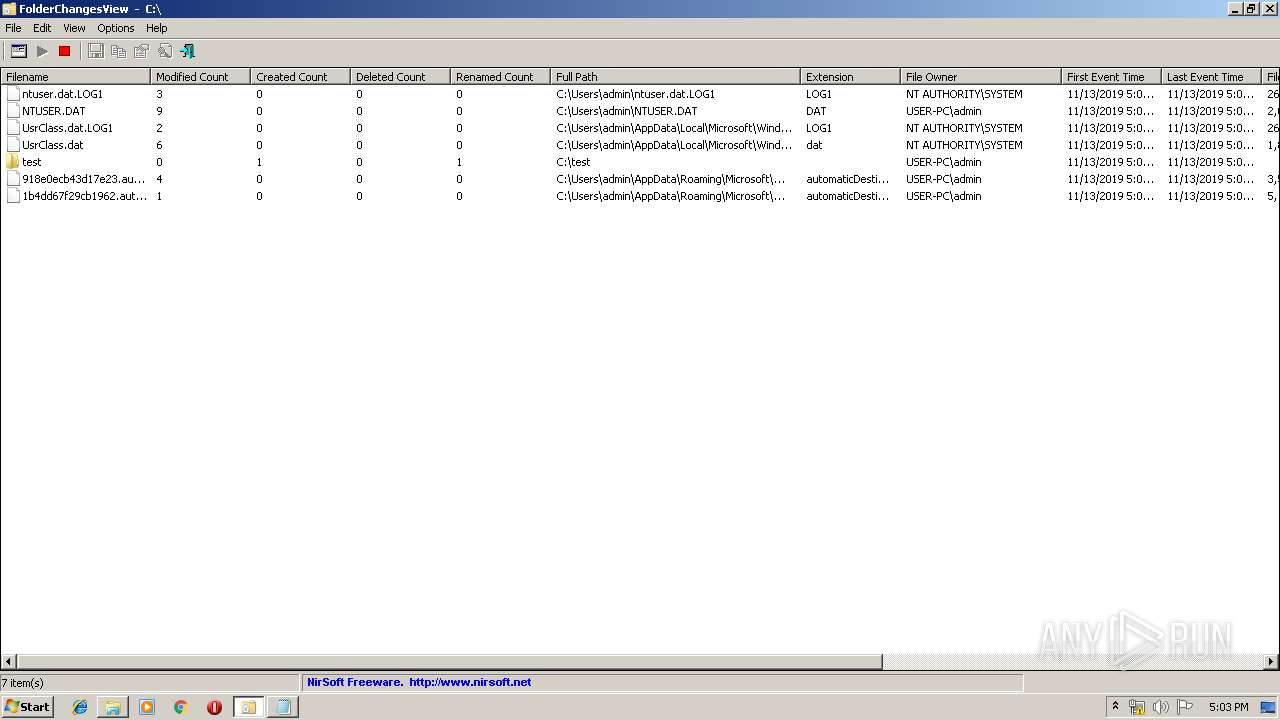The image size is (1280, 720).
Task: Click the C:\Users\admin\NTUSER.DAT path cell
Action: [627, 111]
